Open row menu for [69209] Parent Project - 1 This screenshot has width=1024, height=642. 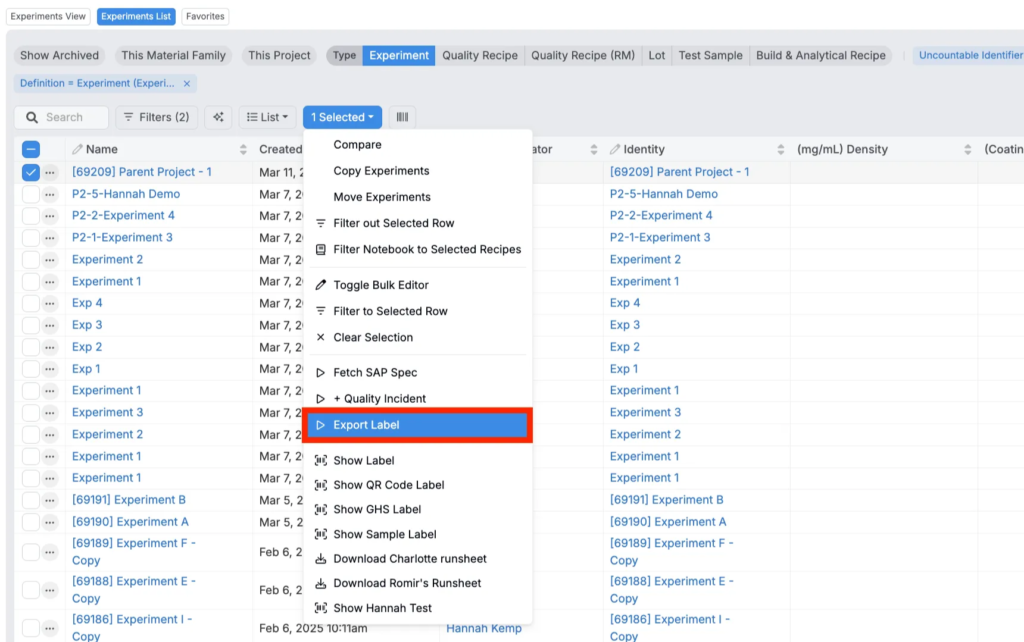(x=50, y=172)
